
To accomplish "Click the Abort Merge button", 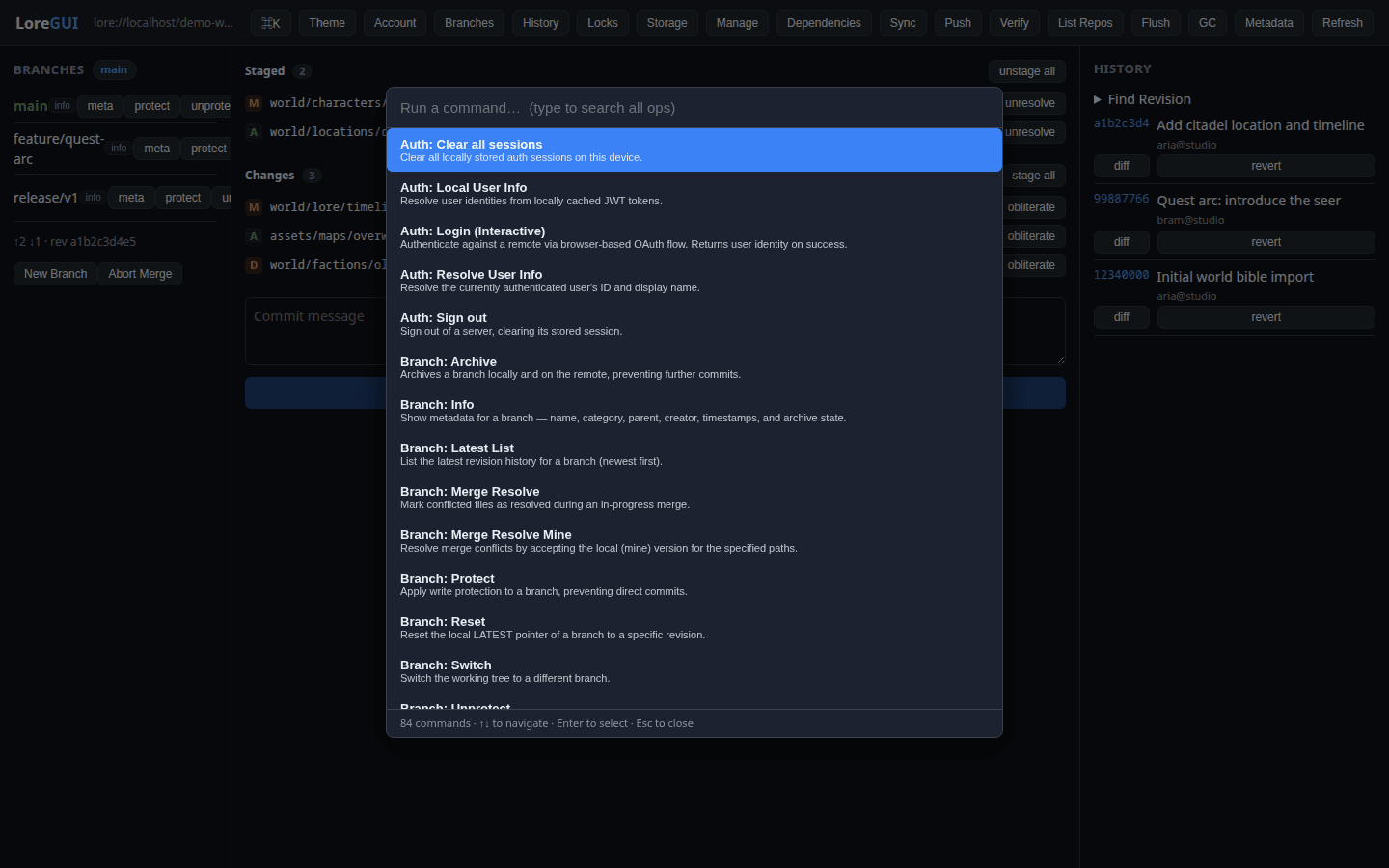I will [x=140, y=274].
